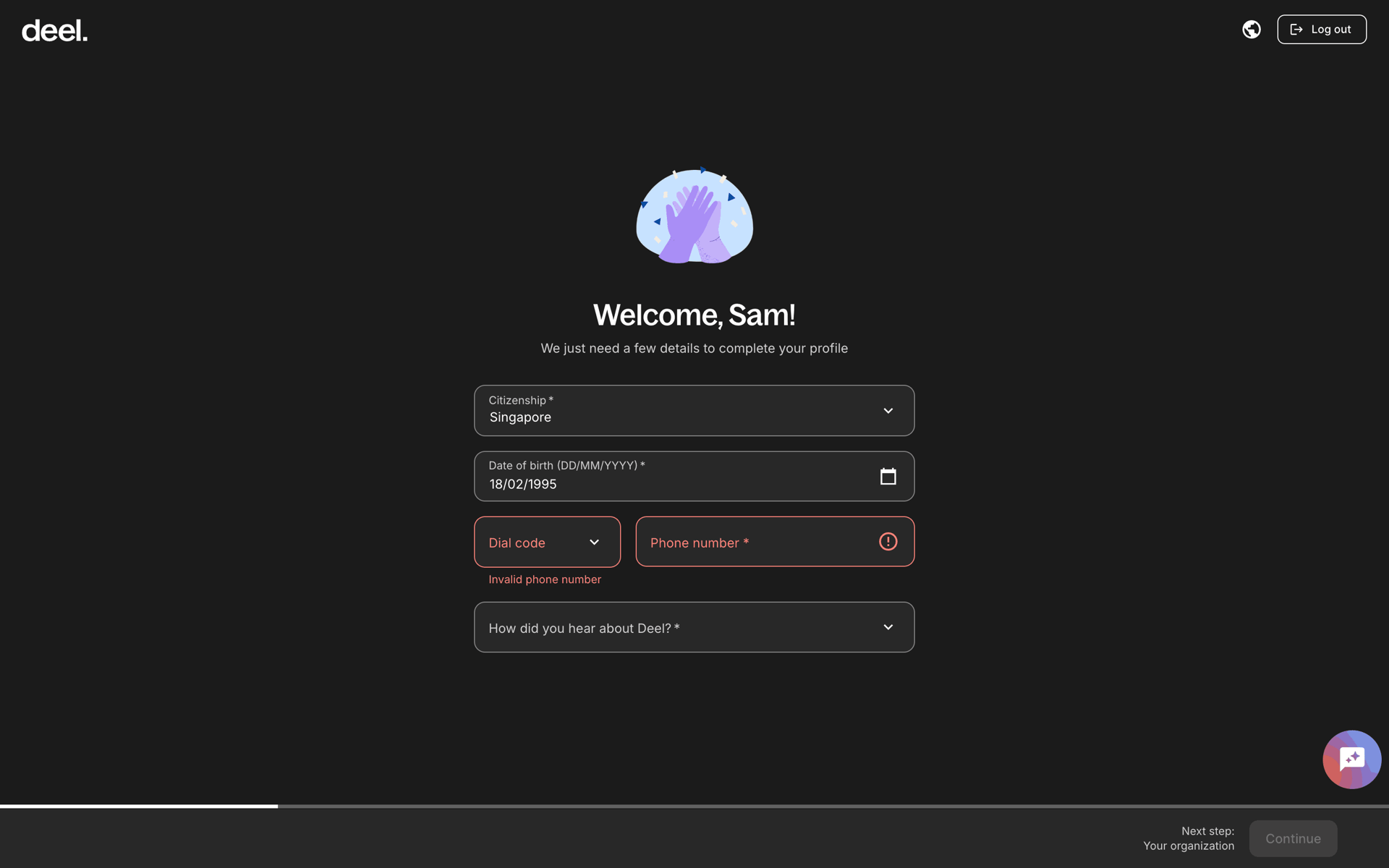This screenshot has width=1389, height=868.
Task: Click the profile details subtitle text
Action: (x=694, y=349)
